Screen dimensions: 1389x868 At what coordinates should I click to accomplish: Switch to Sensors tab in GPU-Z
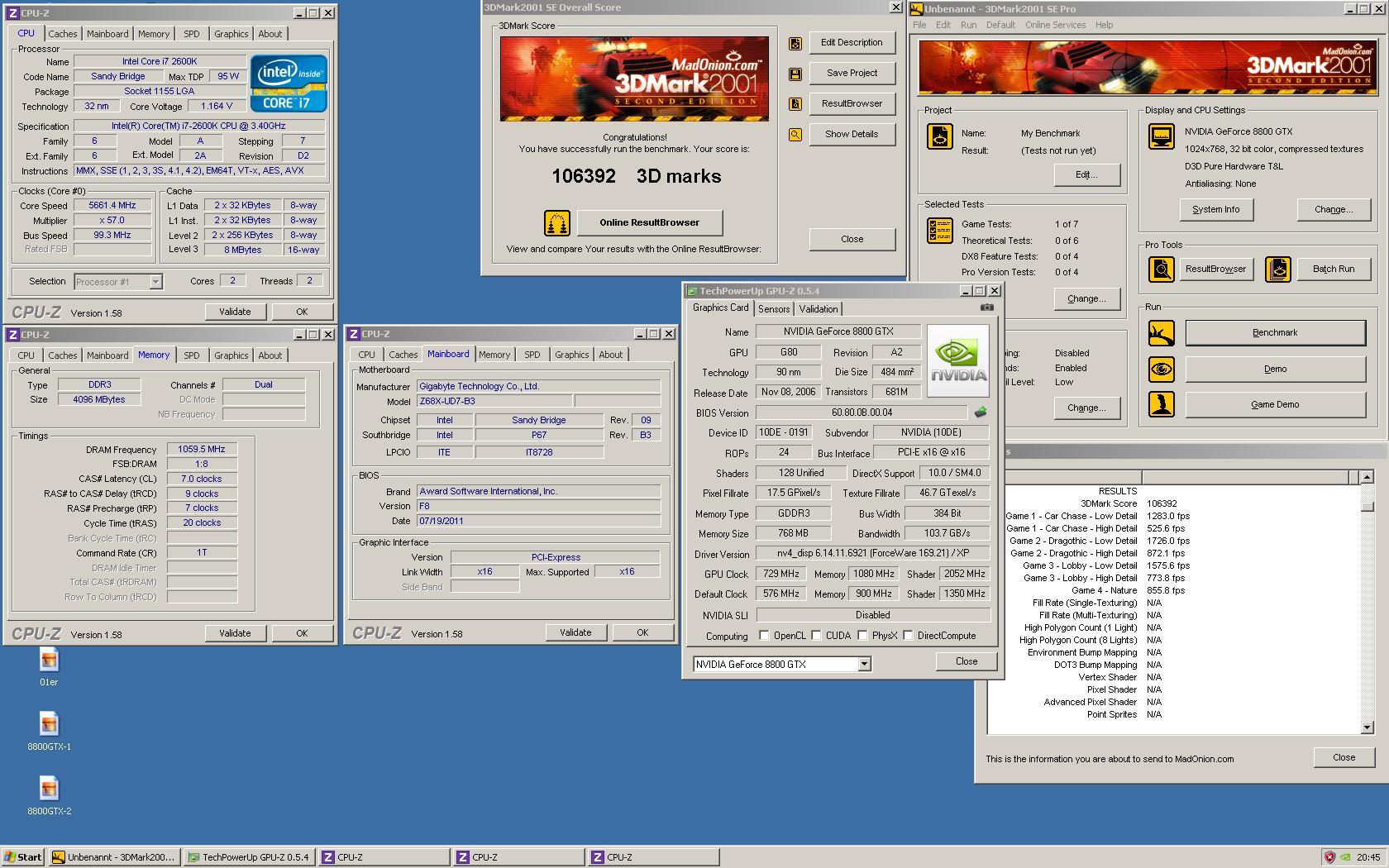tap(774, 309)
